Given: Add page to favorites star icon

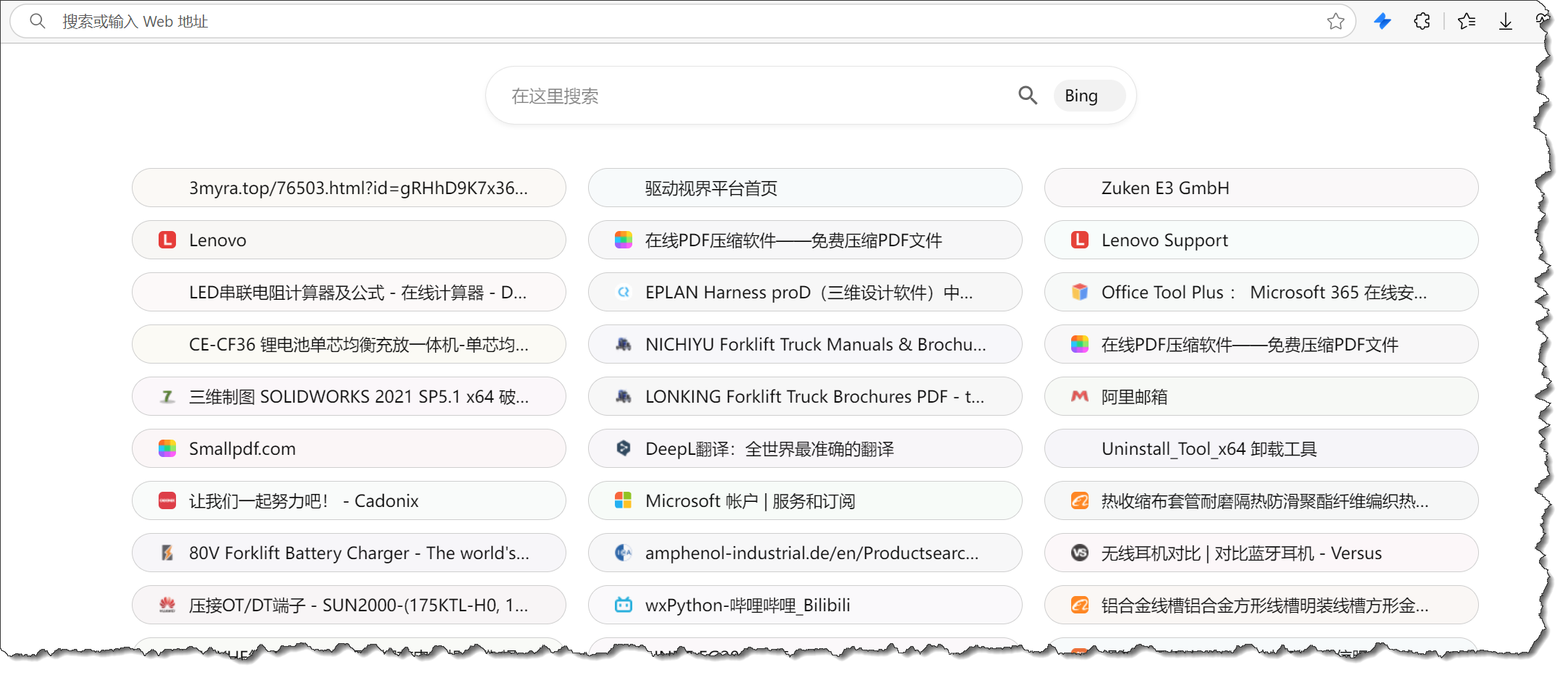Looking at the screenshot, I should coord(1336,22).
